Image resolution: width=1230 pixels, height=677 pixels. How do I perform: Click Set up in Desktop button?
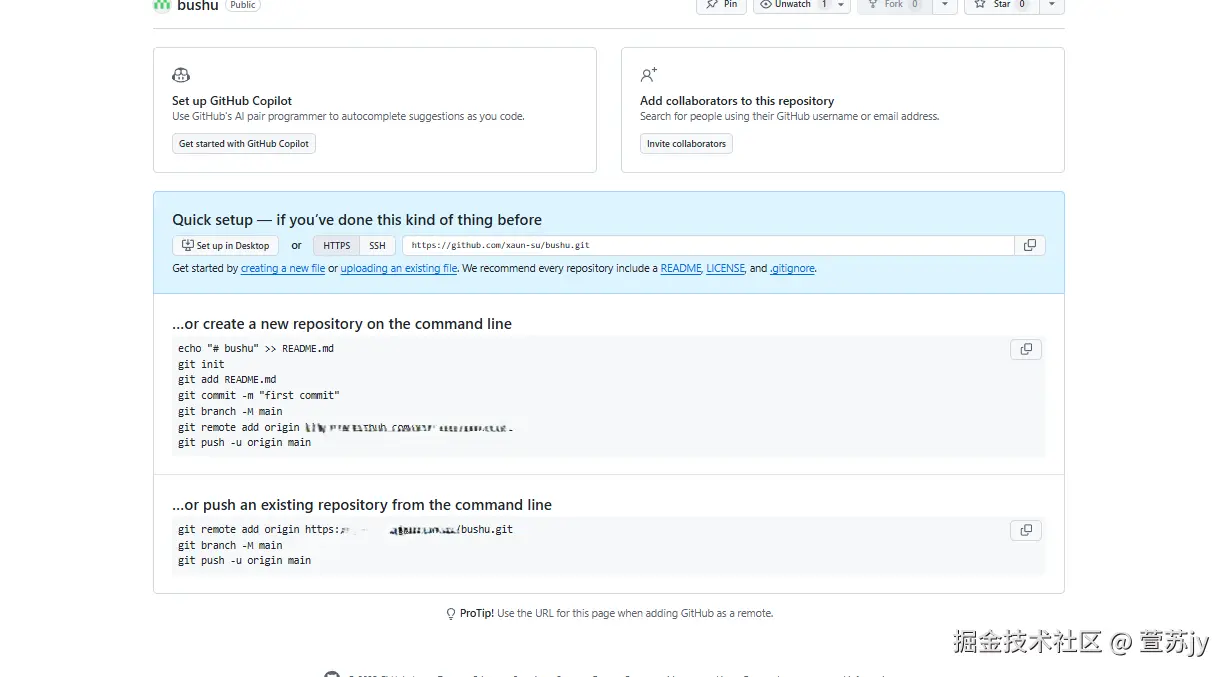click(x=226, y=246)
